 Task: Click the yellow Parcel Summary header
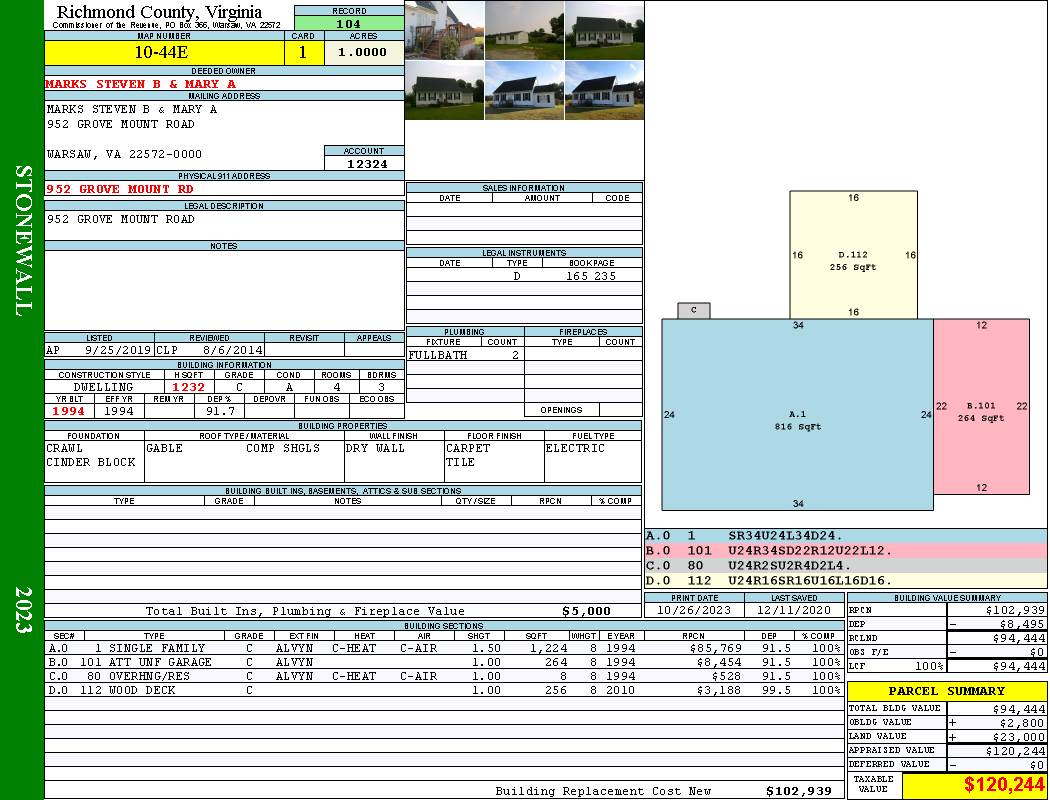pyautogui.click(x=947, y=691)
